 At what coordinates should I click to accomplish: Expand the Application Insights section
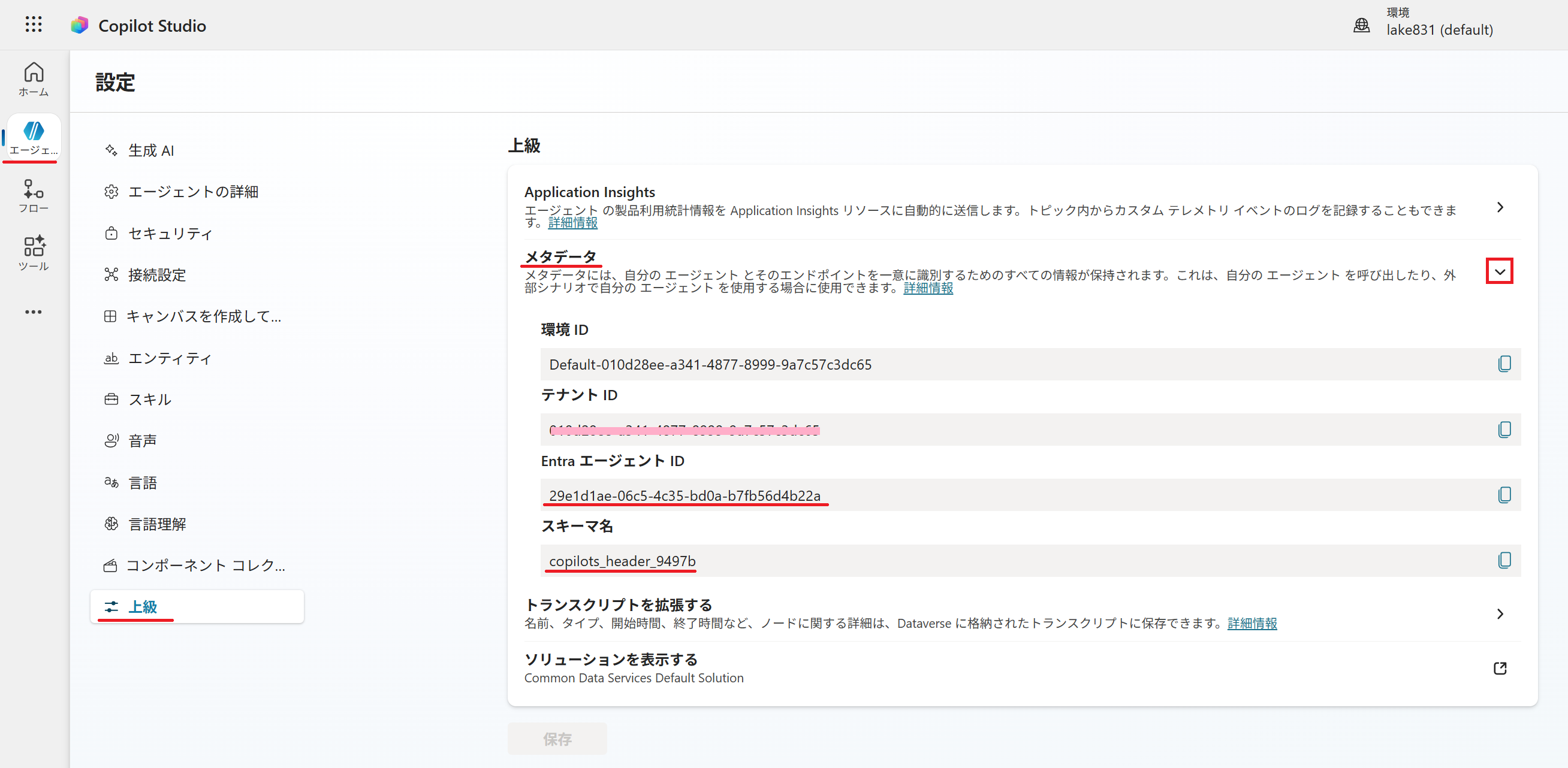[1499, 207]
